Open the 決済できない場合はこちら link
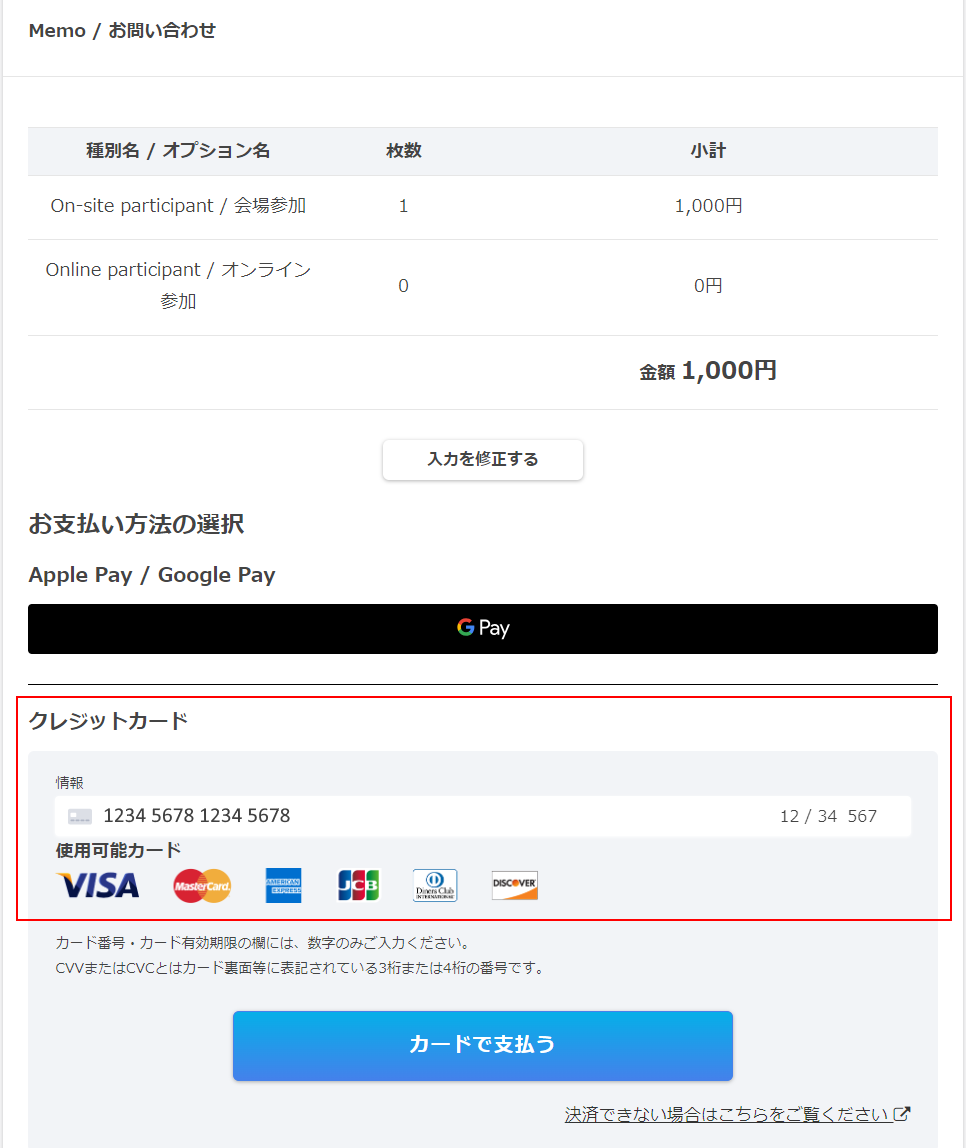 point(727,1114)
